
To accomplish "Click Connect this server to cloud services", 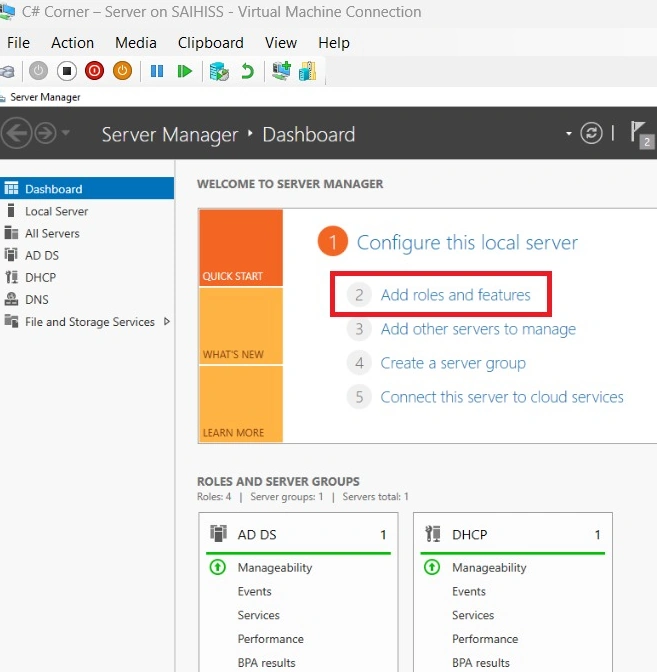I will (x=502, y=397).
